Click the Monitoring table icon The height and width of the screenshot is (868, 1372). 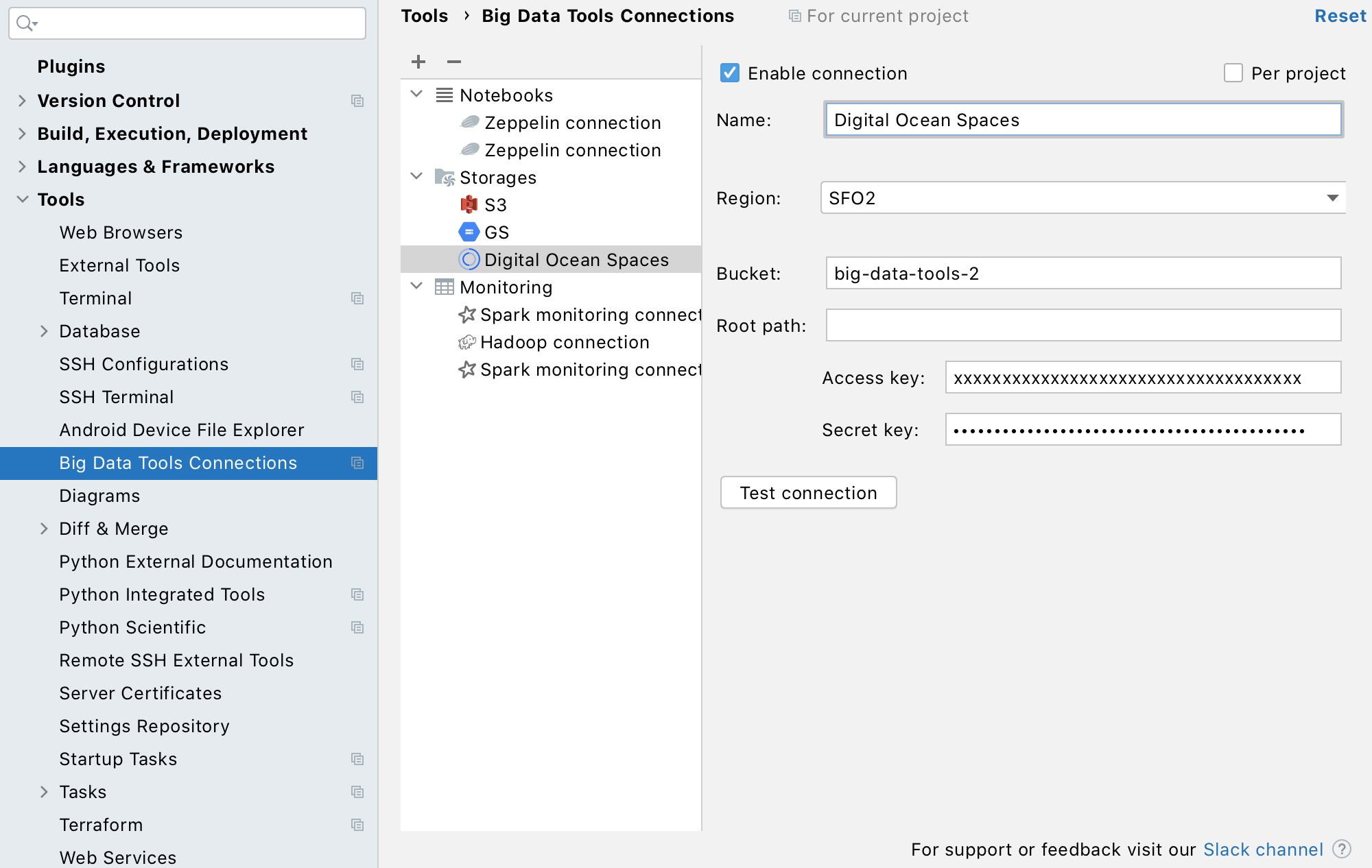click(445, 287)
